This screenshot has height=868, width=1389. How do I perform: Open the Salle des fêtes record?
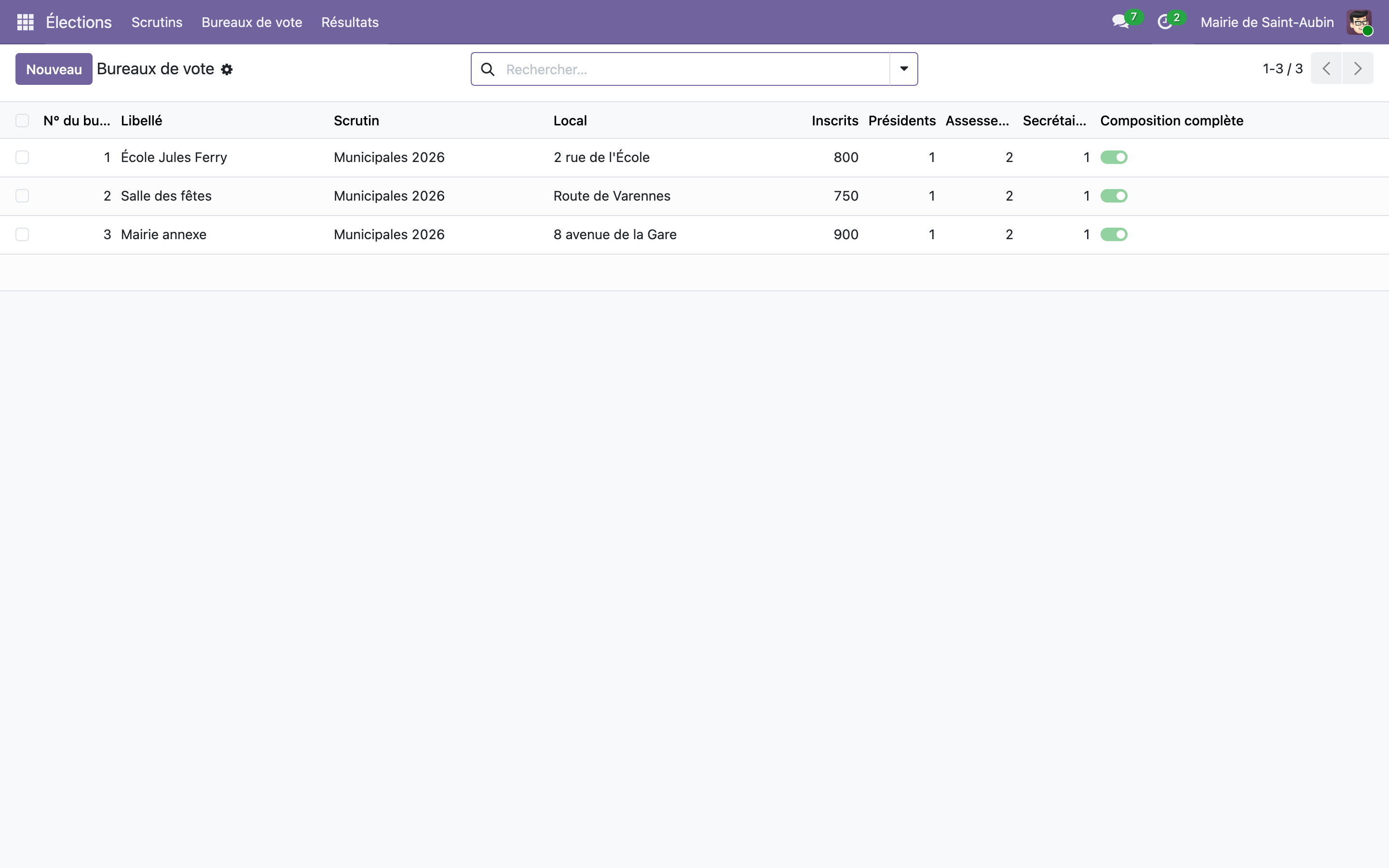coord(166,196)
